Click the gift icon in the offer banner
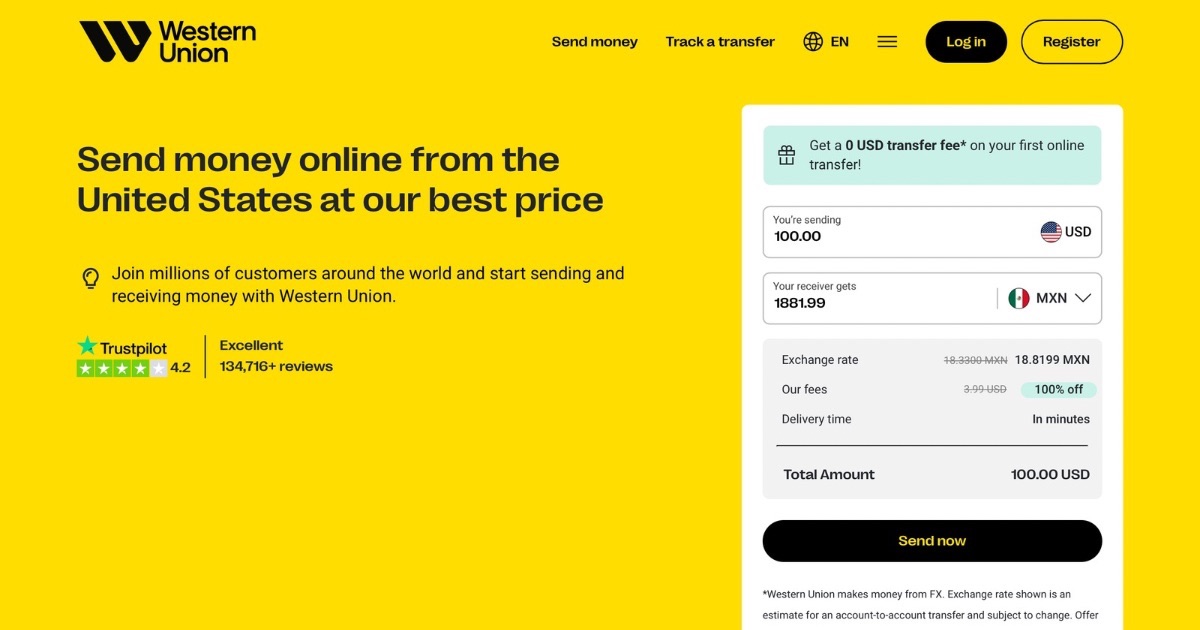Screen dimensions: 1200x630 point(787,154)
